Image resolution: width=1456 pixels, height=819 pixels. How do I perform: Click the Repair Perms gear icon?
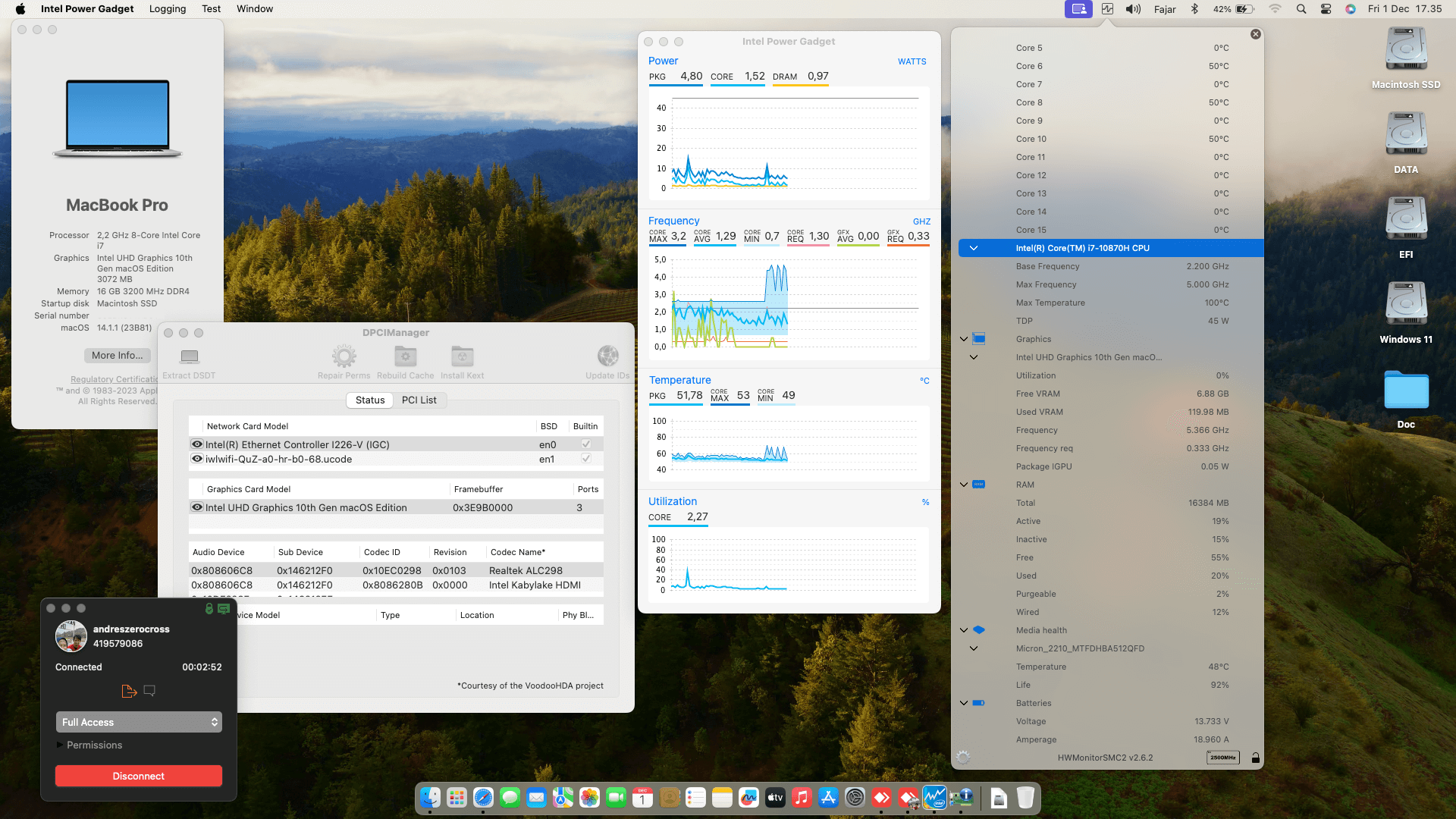coord(344,356)
